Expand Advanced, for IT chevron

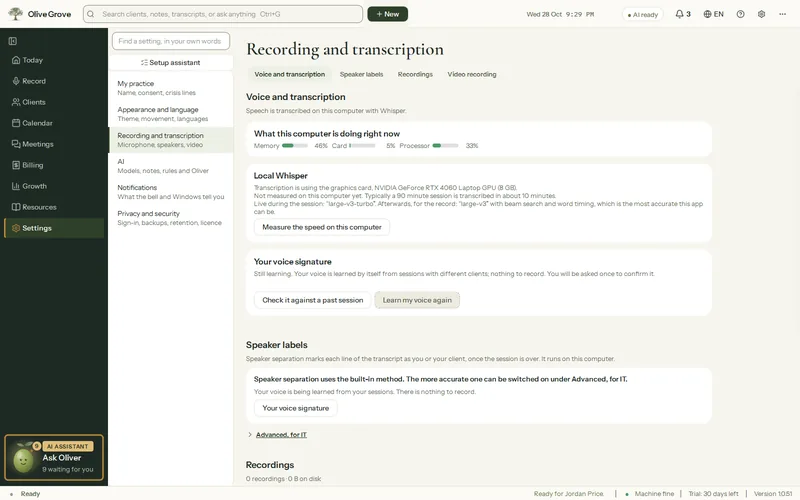coord(249,435)
